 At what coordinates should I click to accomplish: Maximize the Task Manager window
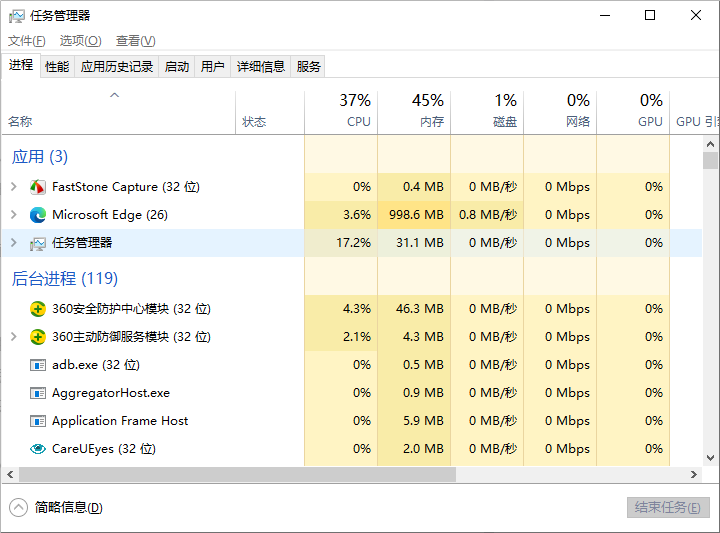coord(650,16)
